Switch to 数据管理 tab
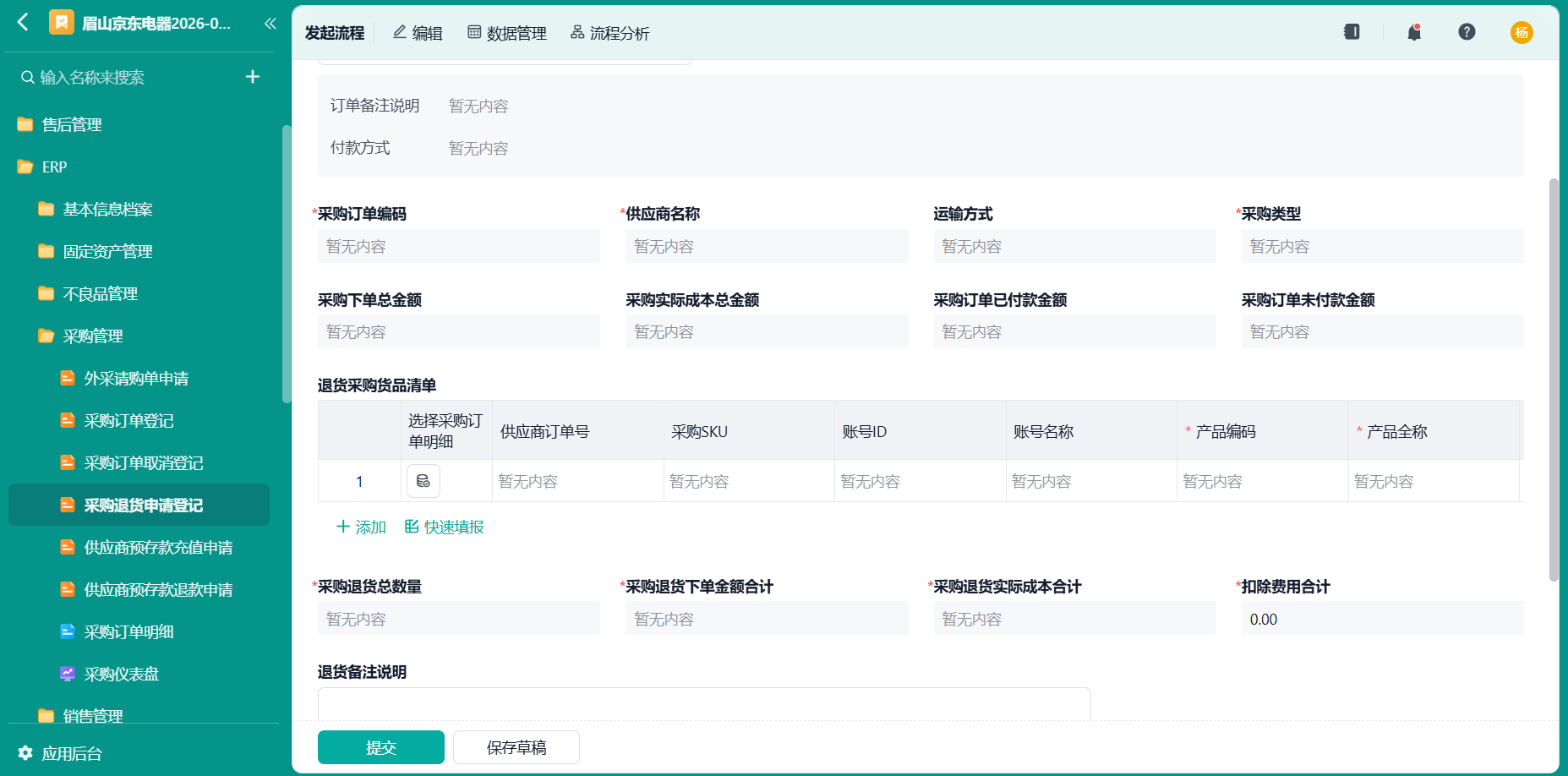The width and height of the screenshot is (1568, 776). click(507, 33)
